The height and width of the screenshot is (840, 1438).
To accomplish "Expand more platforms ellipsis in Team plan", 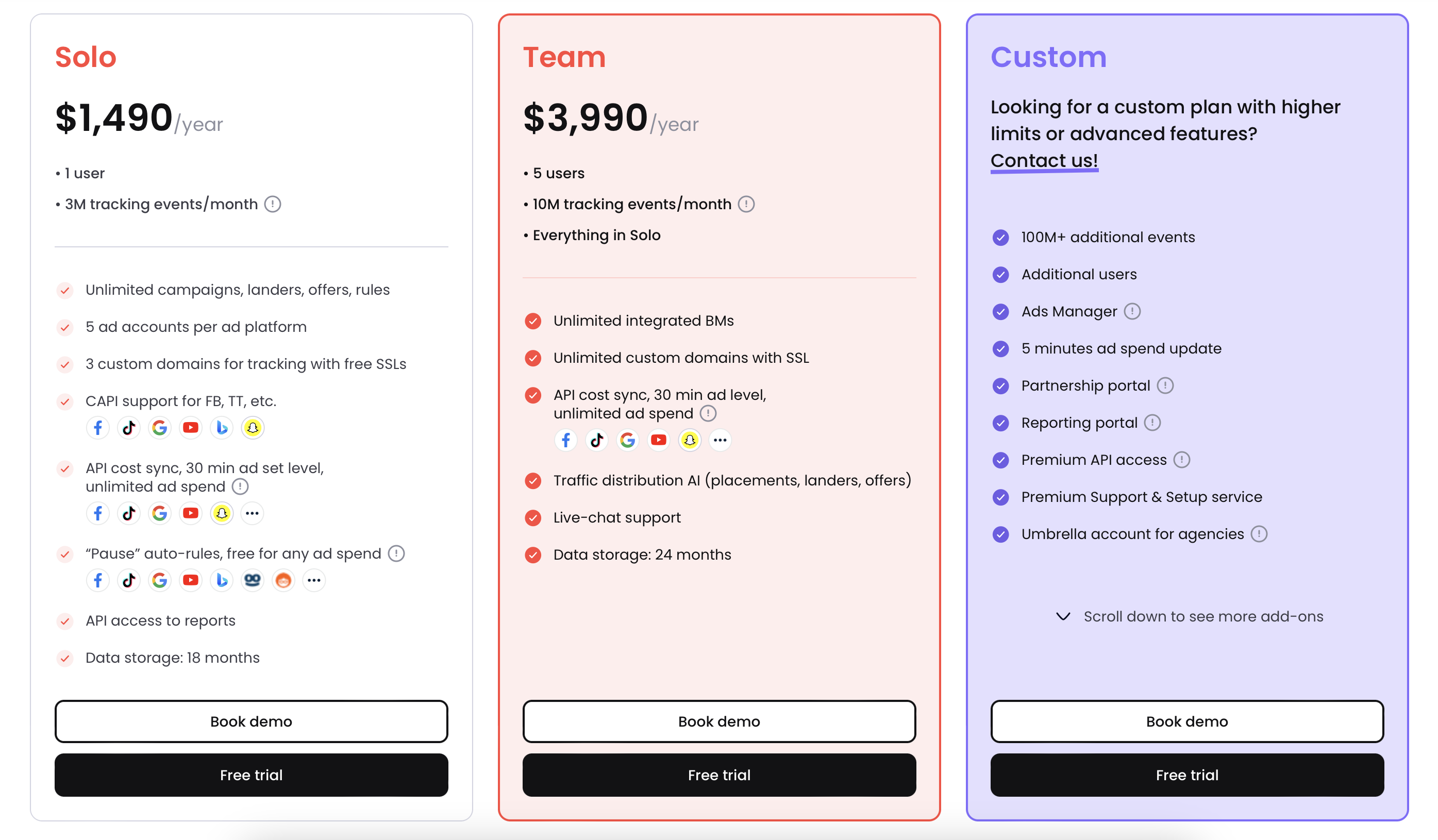I will 720,440.
